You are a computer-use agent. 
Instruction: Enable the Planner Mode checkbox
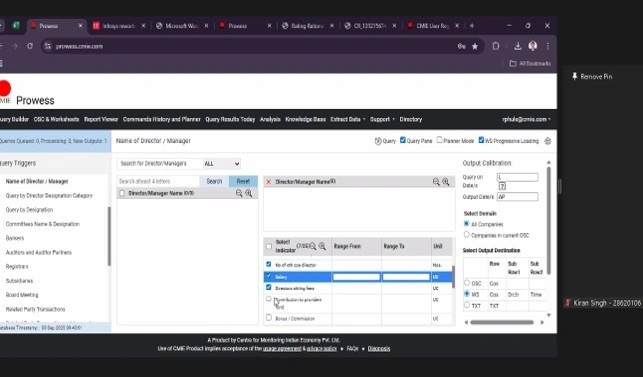(x=440, y=140)
